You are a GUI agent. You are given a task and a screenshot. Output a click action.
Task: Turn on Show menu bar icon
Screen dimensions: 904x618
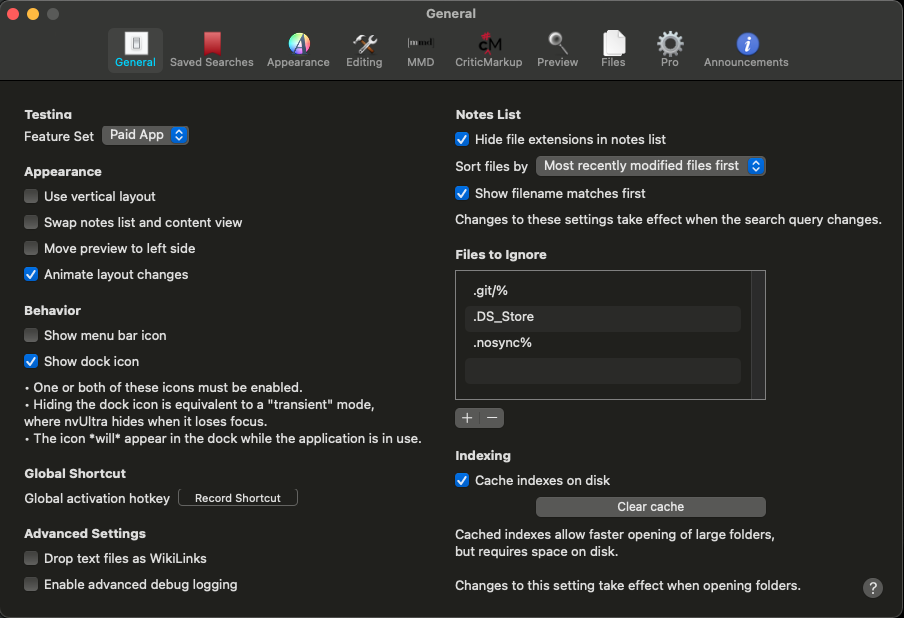coord(32,336)
